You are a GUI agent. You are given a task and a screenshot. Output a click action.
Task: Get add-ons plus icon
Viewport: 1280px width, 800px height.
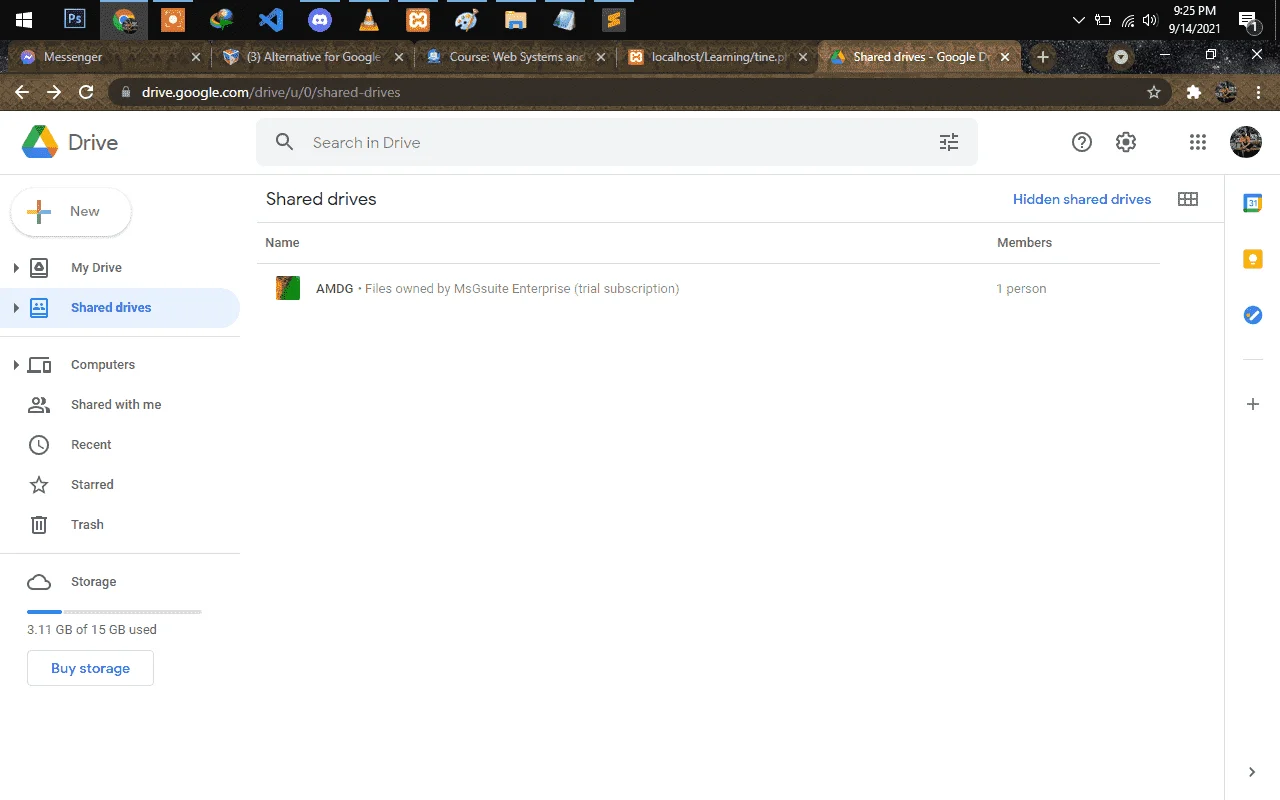tap(1252, 404)
